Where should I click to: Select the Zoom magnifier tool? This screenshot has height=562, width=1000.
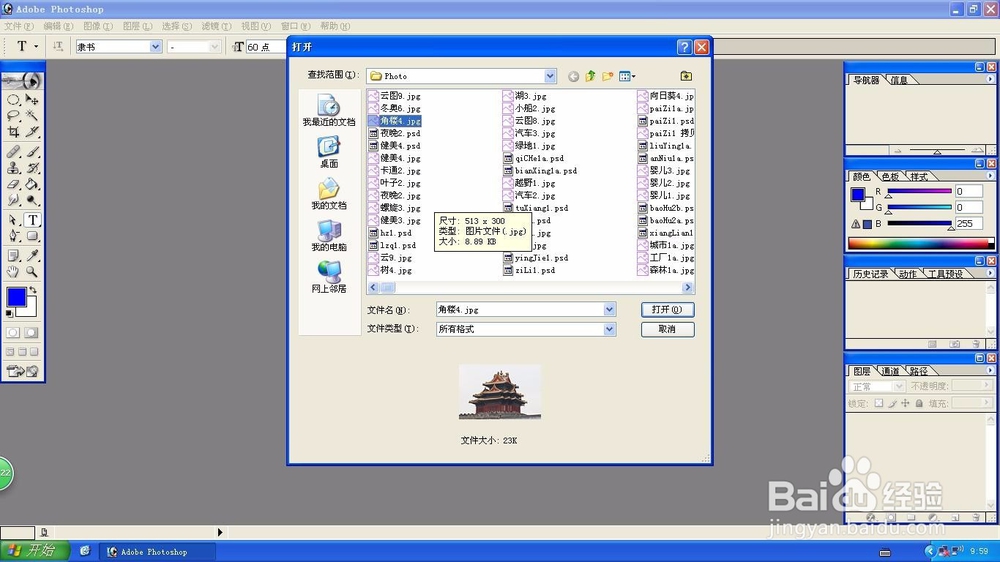coord(32,272)
